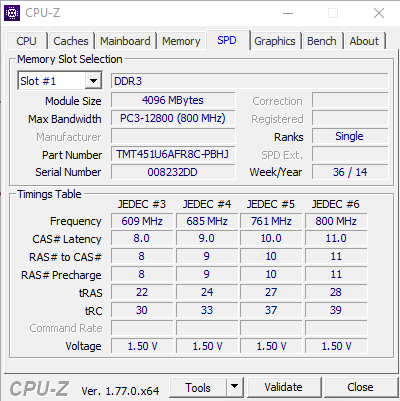Click the Serial Number field 008232DD

[x=173, y=172]
